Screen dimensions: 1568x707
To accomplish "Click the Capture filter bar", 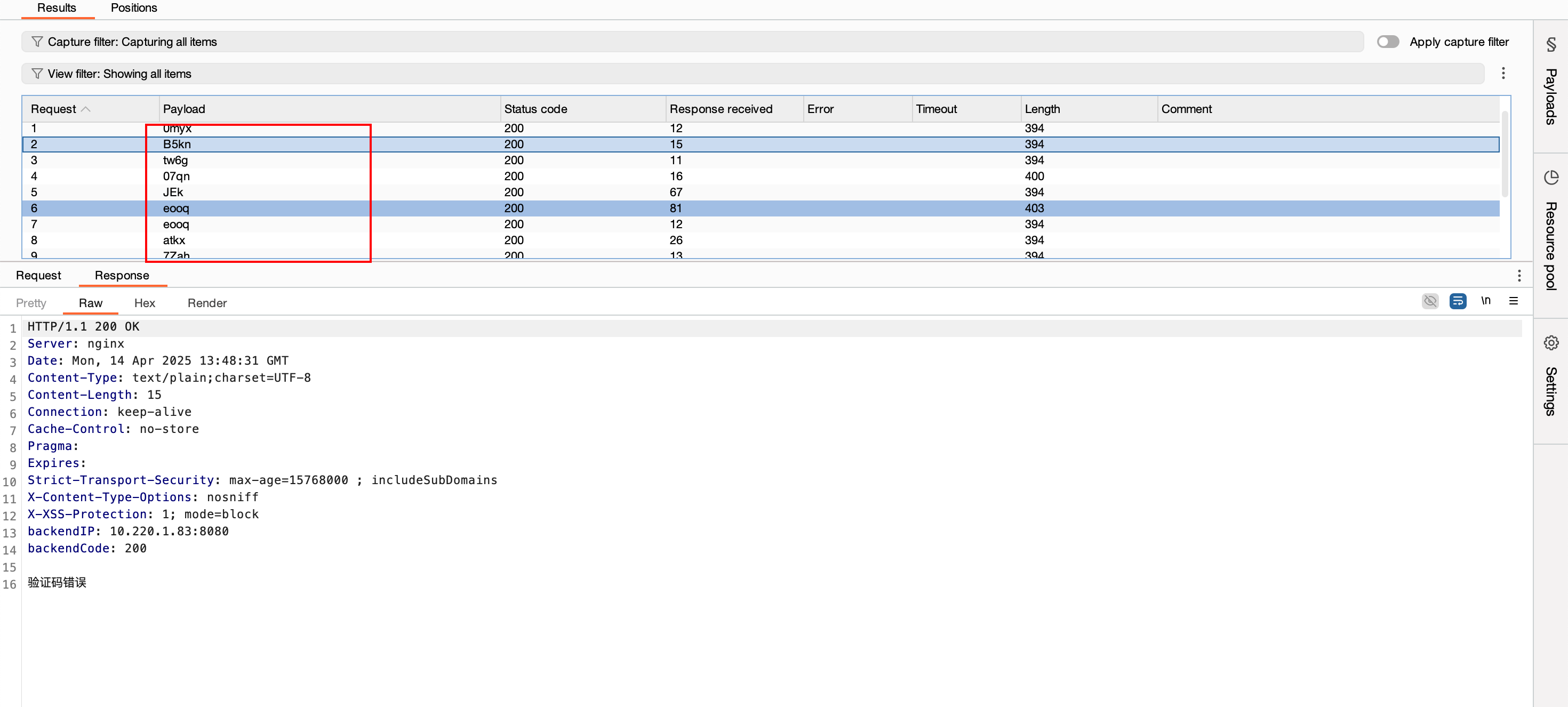I will coord(693,42).
